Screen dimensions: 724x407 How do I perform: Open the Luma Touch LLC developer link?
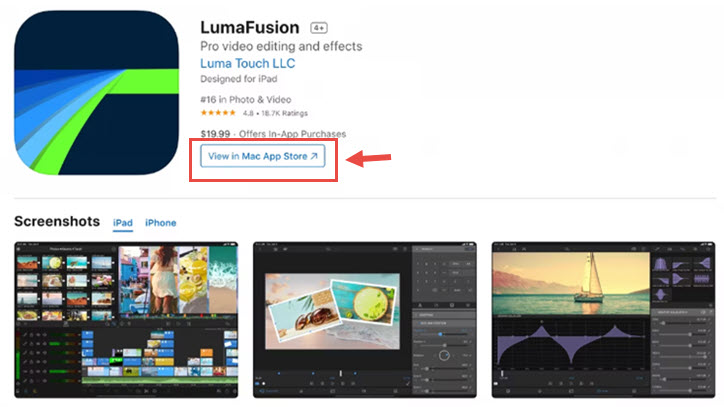pyautogui.click(x=247, y=63)
